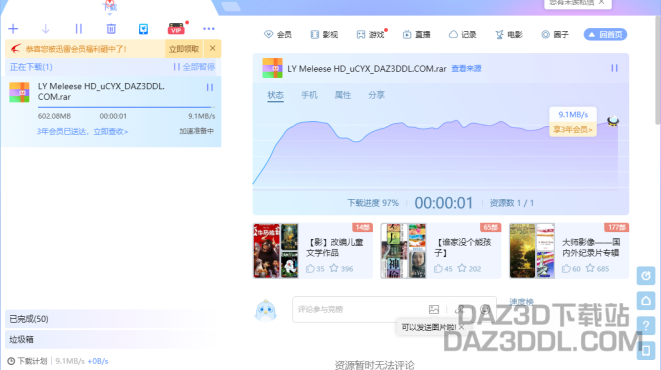Open the 会员 navigation item

[278, 35]
